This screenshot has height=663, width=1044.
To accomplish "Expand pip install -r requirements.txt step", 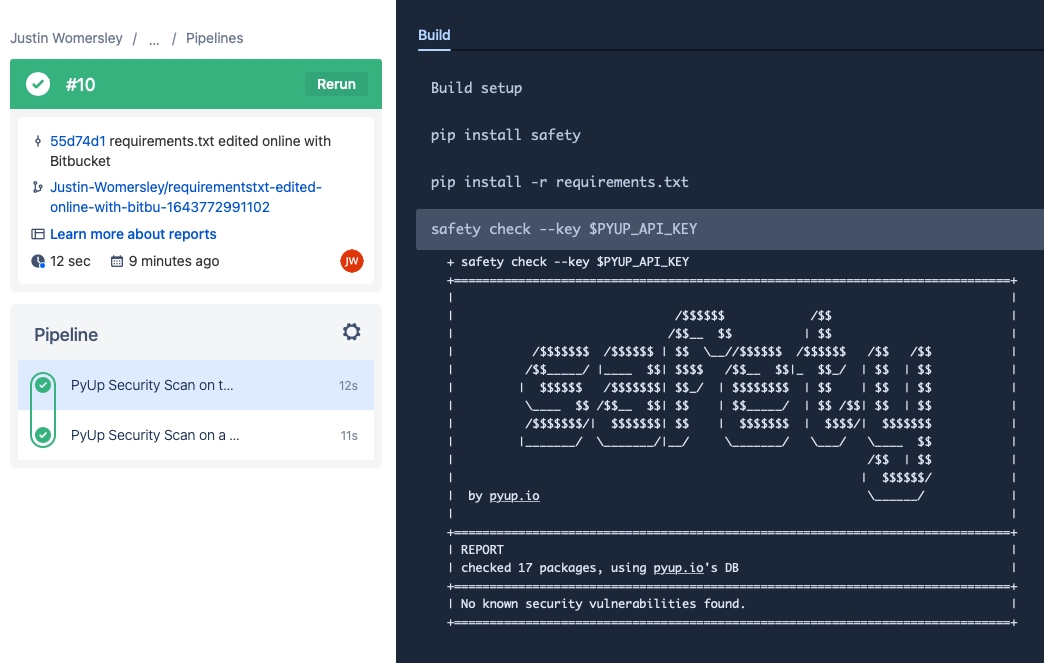I will [x=560, y=182].
